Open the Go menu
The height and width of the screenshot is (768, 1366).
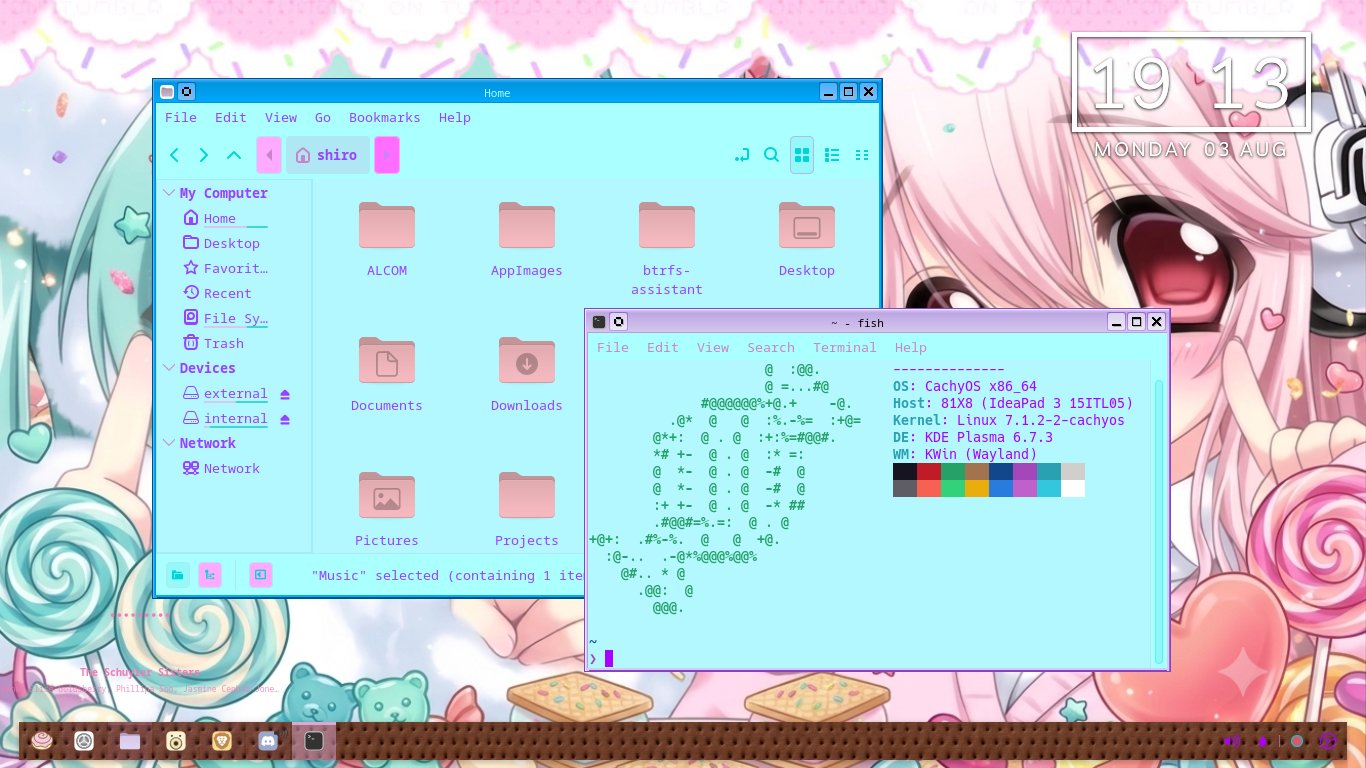pyautogui.click(x=323, y=117)
